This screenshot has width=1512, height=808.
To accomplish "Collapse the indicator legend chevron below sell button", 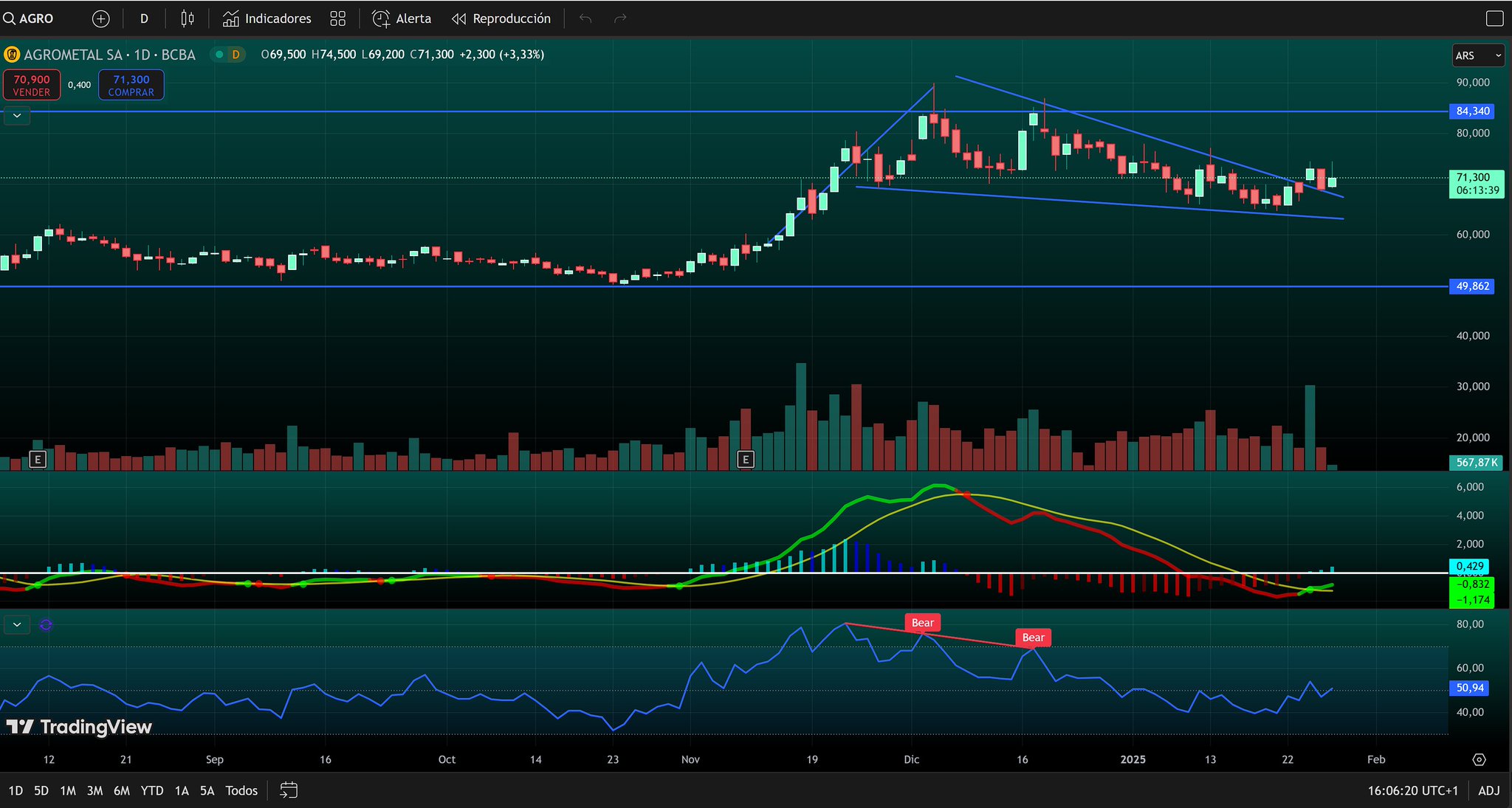I will tap(17, 115).
